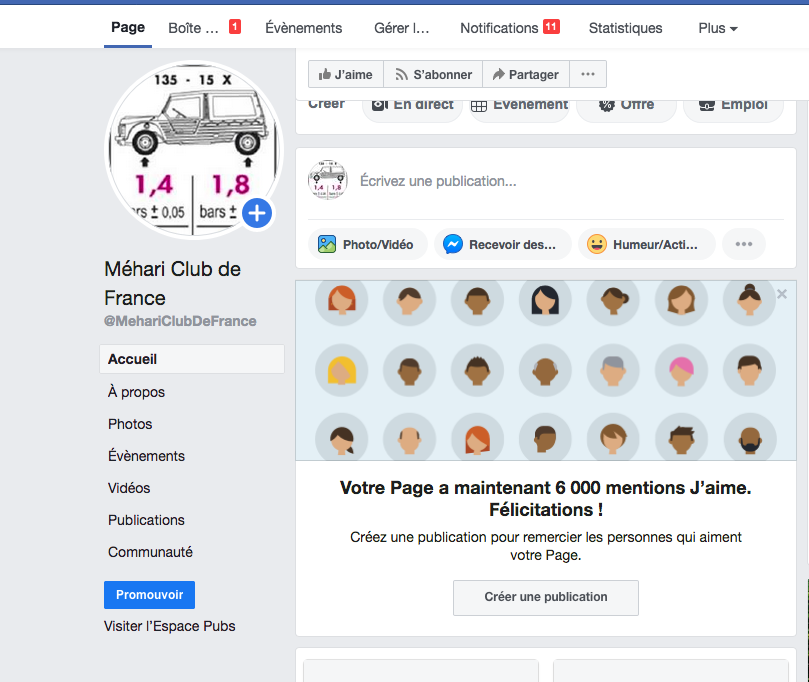Open the Évènements top tab
The image size is (809, 682).
pos(303,28)
